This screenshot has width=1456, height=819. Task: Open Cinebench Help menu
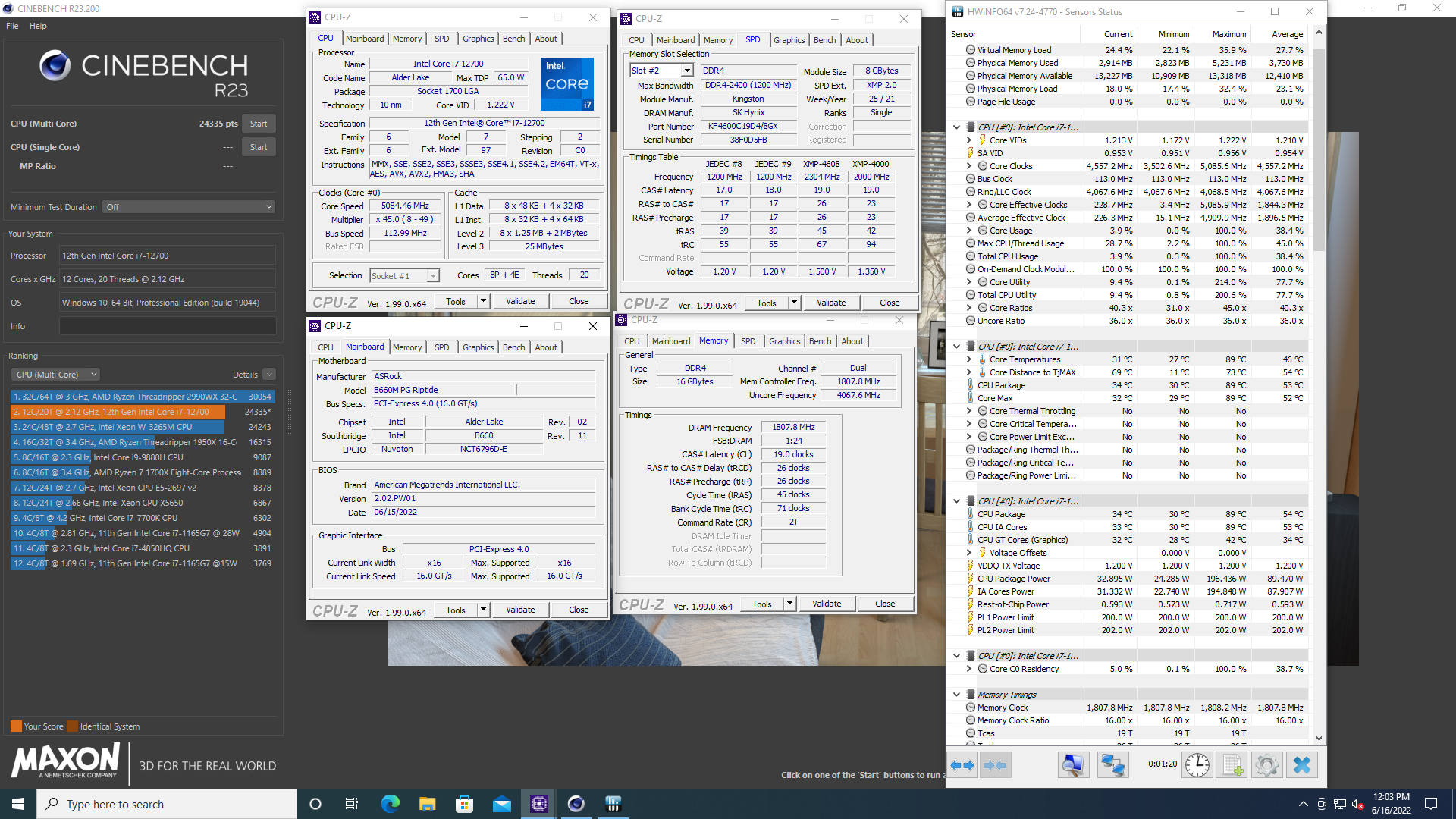[x=38, y=26]
